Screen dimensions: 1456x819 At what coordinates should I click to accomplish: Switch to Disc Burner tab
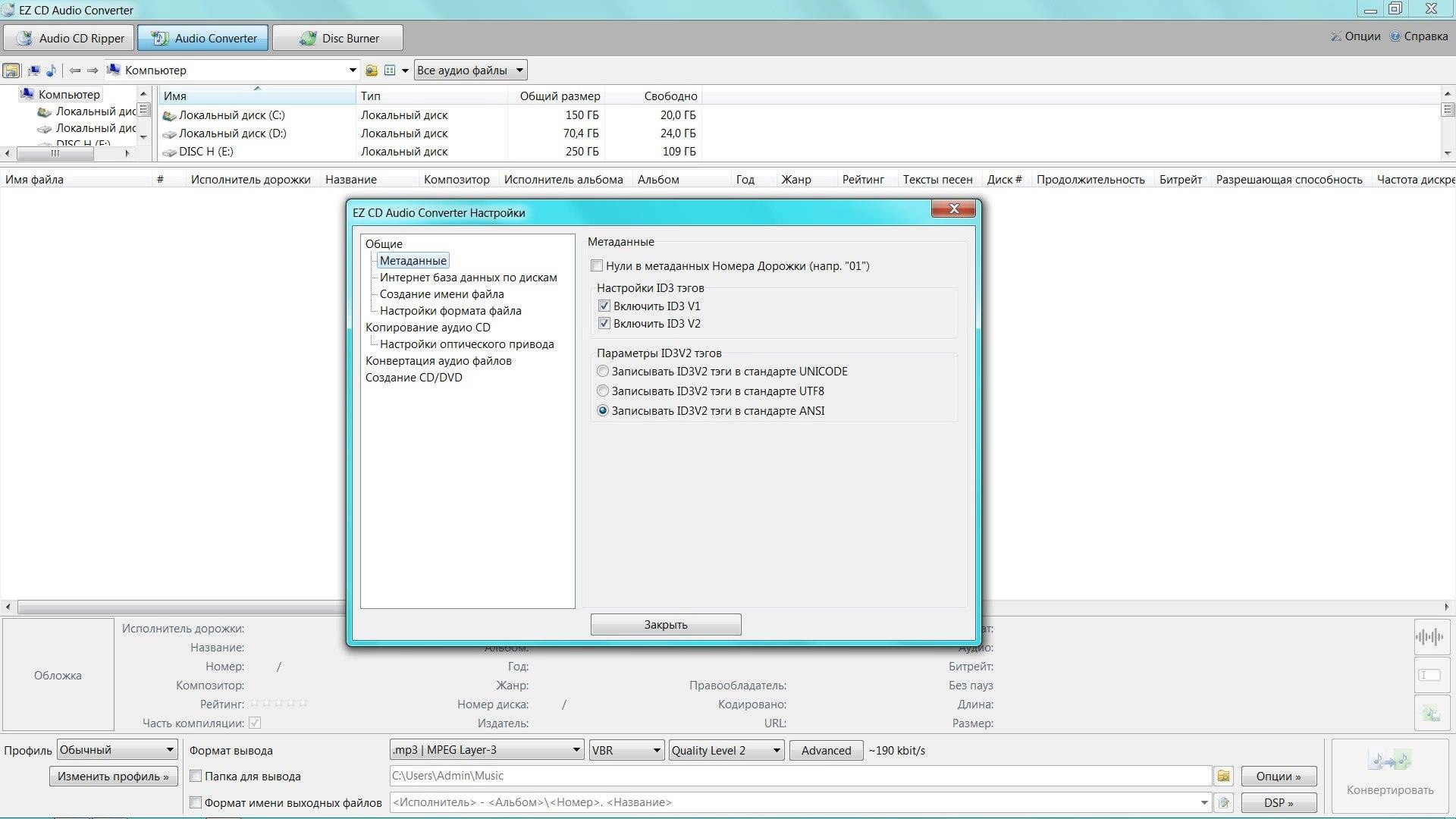tap(337, 38)
